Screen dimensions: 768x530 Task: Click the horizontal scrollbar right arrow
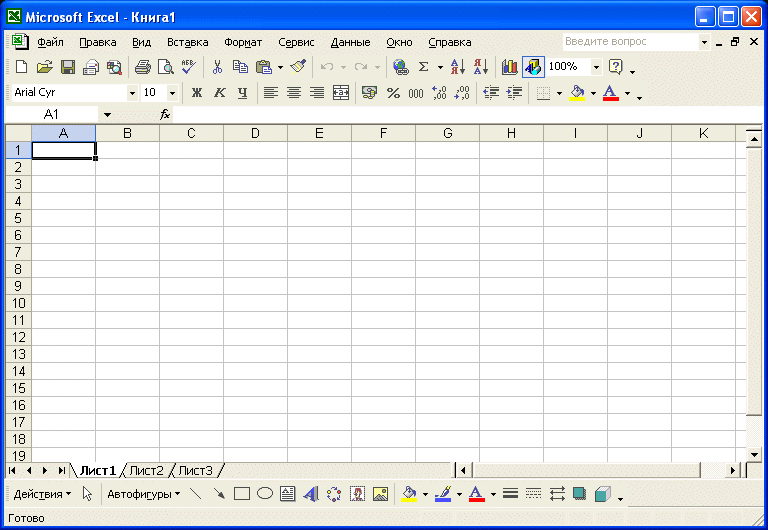[733, 471]
